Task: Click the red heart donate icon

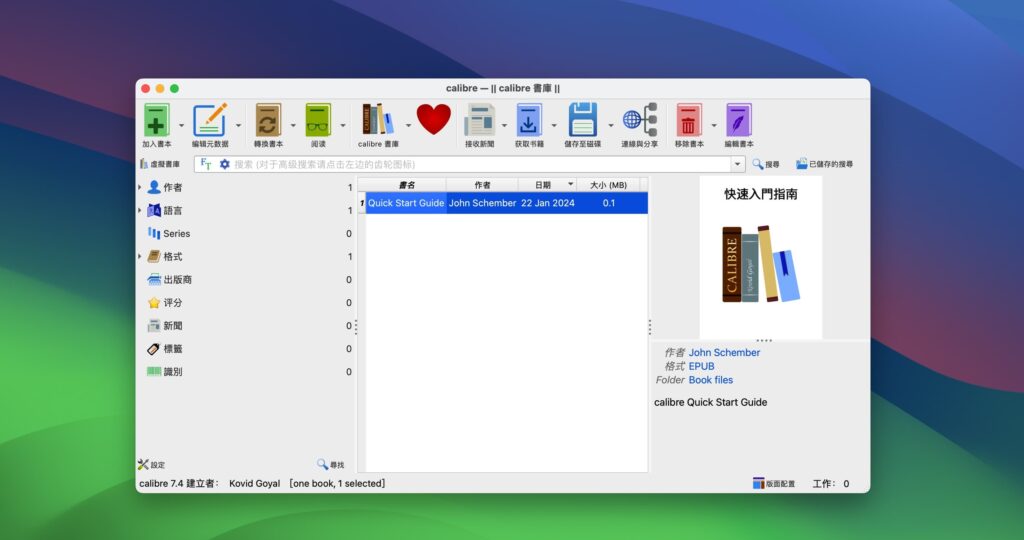Action: pyautogui.click(x=434, y=119)
